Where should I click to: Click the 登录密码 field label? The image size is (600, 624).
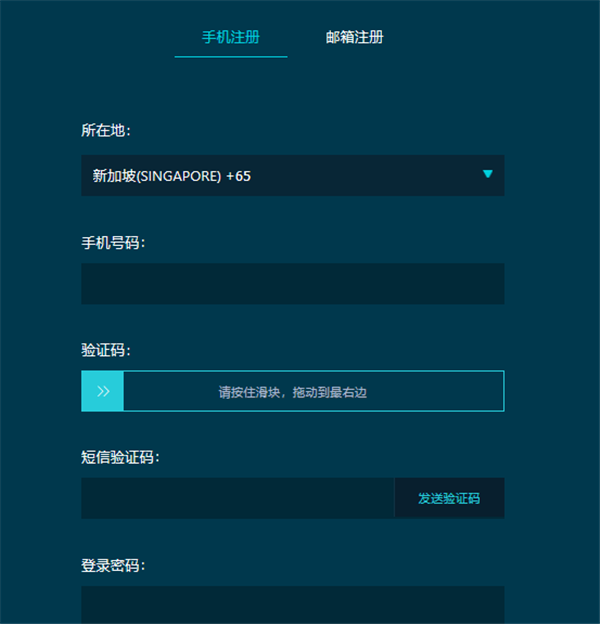click(113, 565)
